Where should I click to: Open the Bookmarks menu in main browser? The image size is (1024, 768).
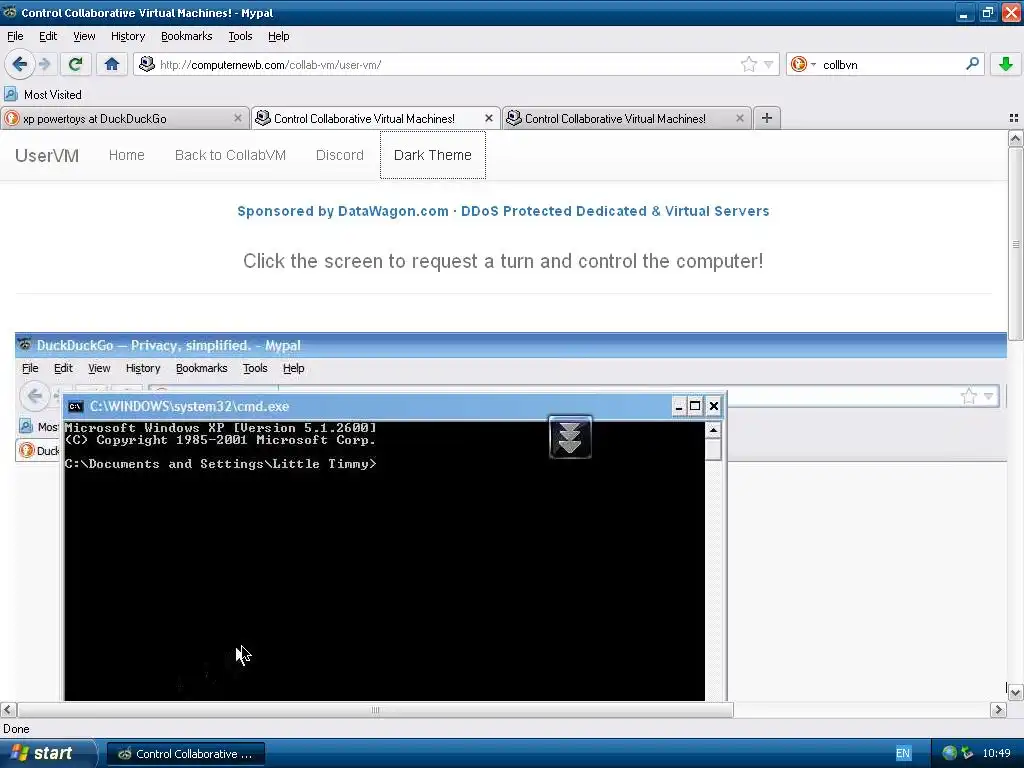pos(186,36)
